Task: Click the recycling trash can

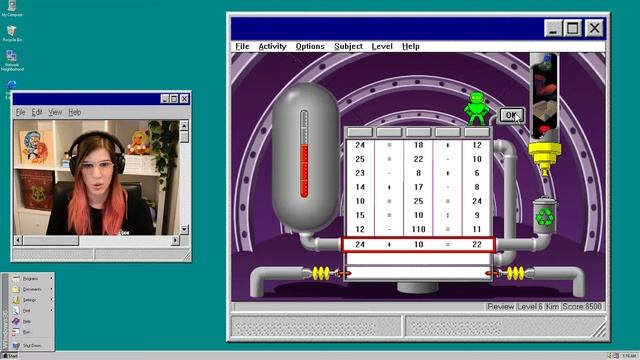Action: (544, 215)
